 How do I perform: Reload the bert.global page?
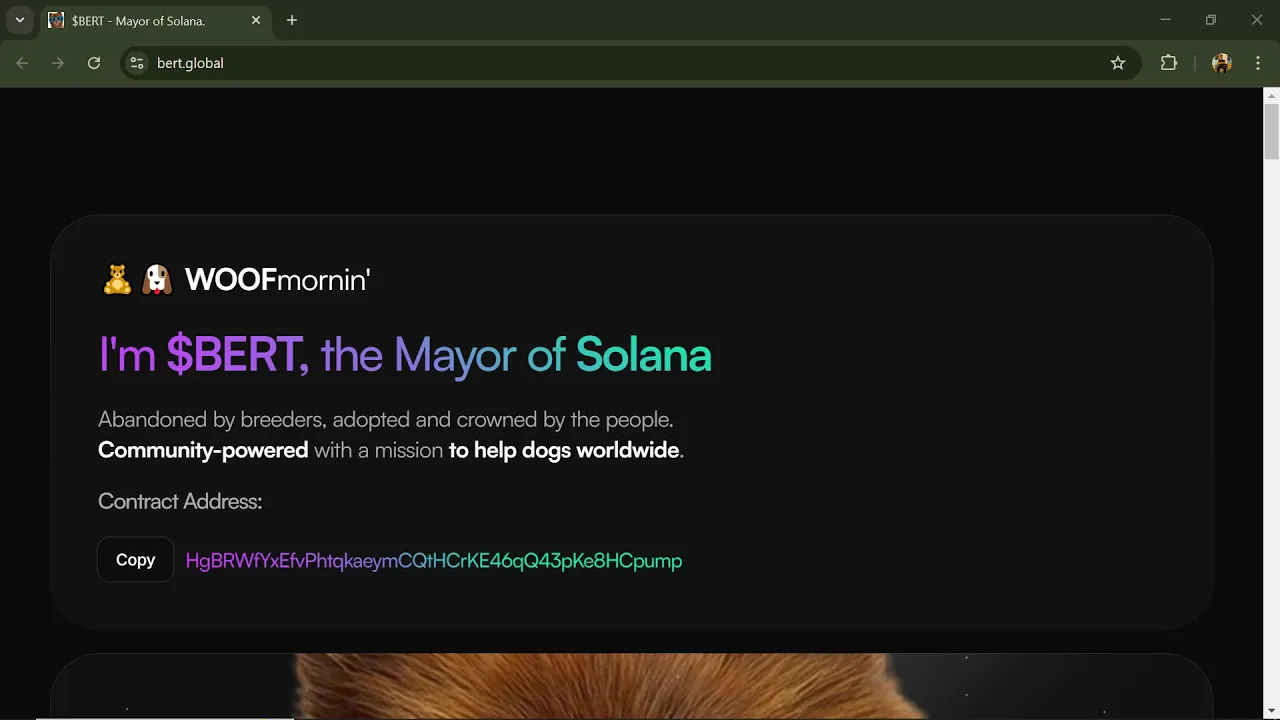(94, 63)
